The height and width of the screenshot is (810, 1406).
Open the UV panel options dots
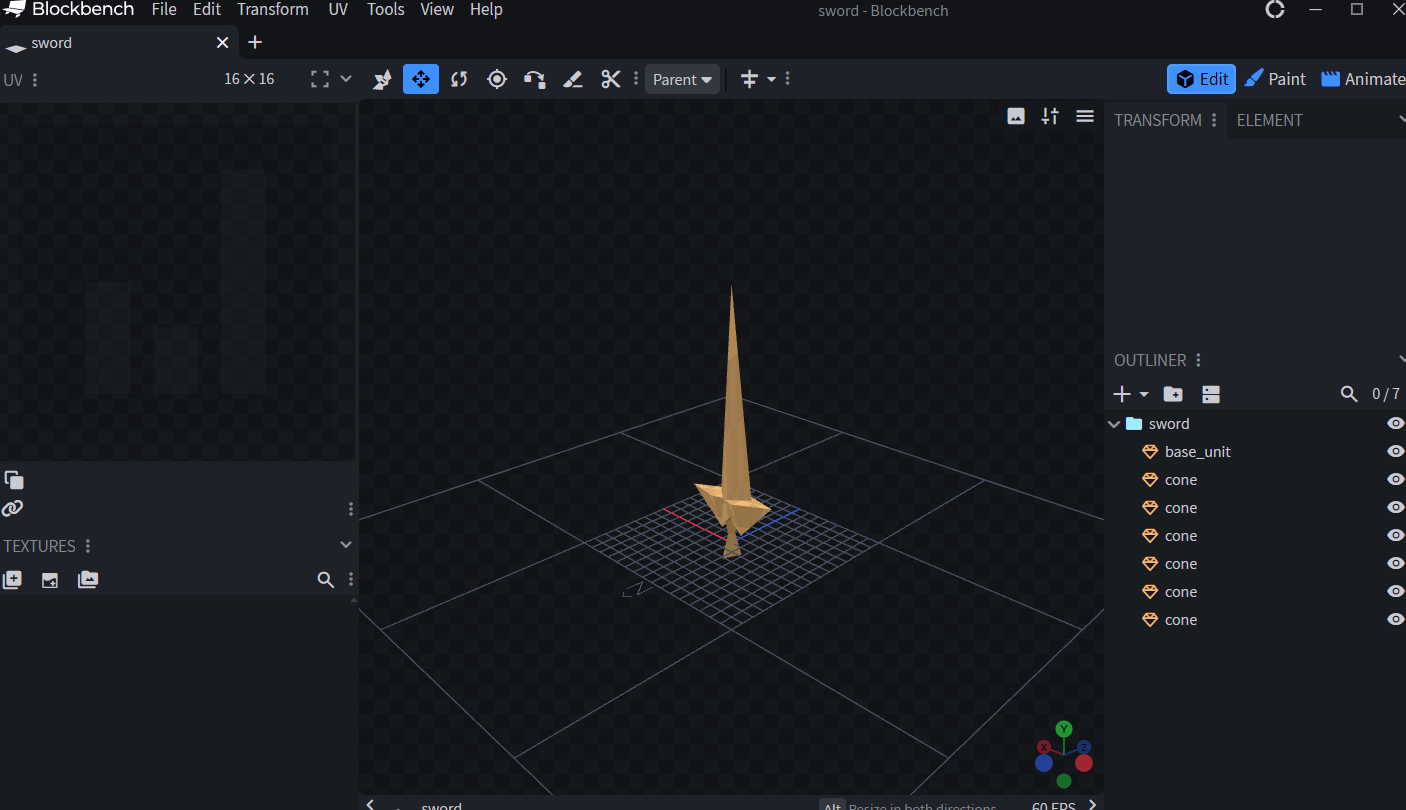35,80
